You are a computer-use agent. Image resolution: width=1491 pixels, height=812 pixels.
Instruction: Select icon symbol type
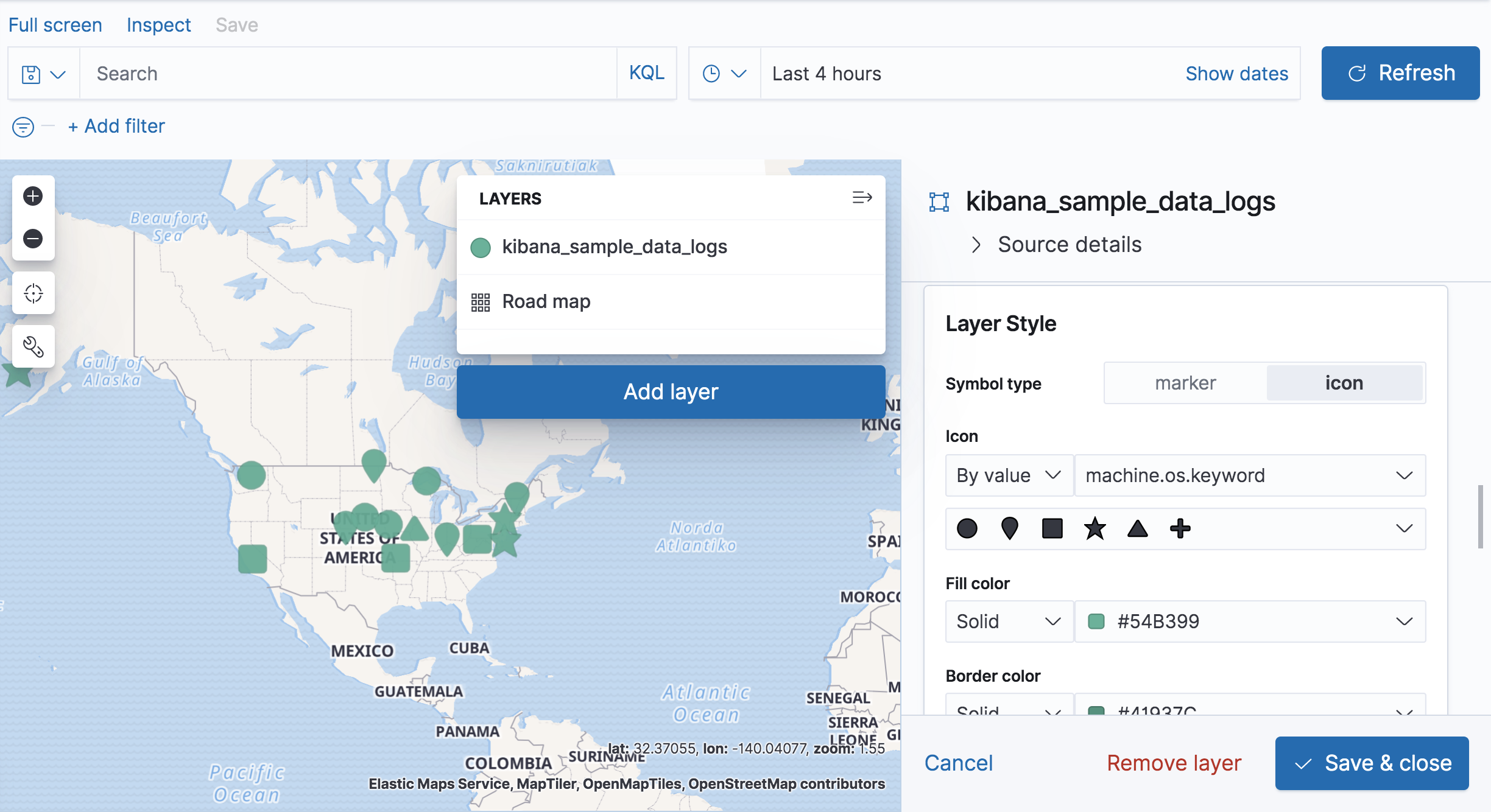click(x=1344, y=383)
